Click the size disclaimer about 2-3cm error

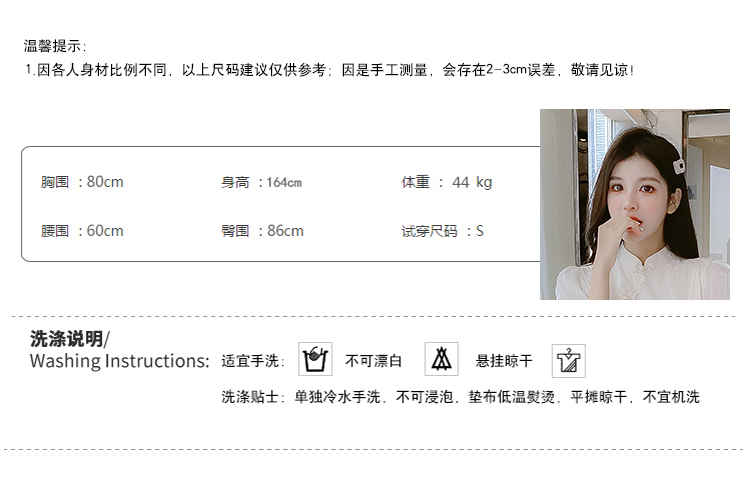click(330, 70)
